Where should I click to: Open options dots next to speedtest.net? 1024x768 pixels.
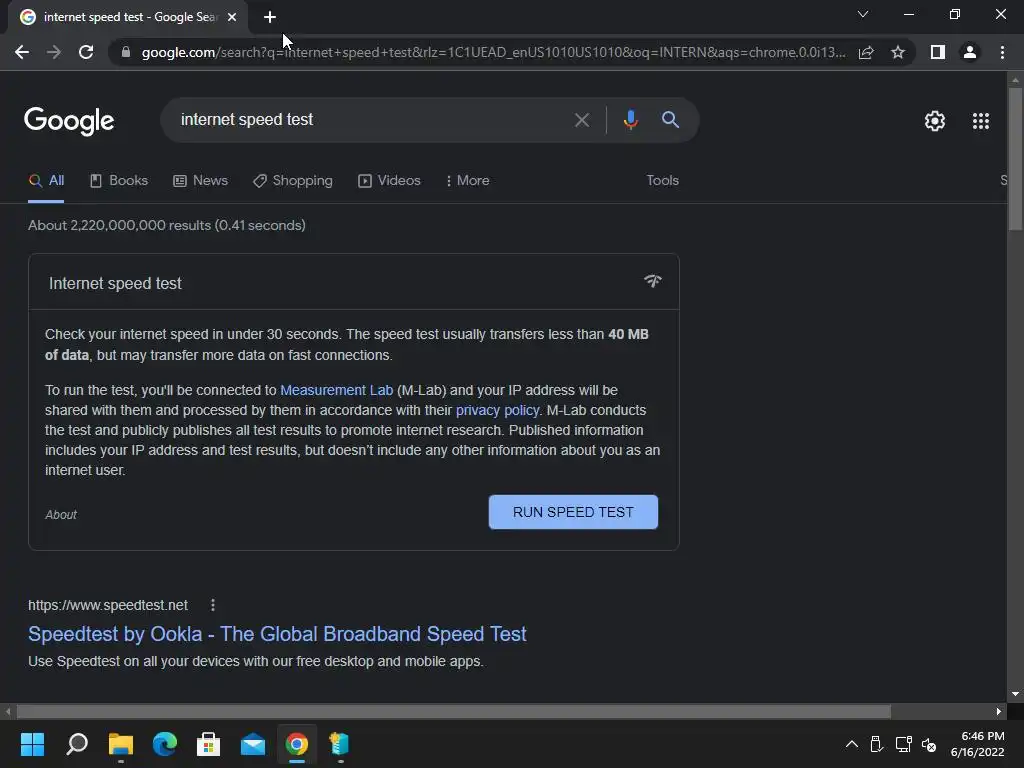(213, 605)
